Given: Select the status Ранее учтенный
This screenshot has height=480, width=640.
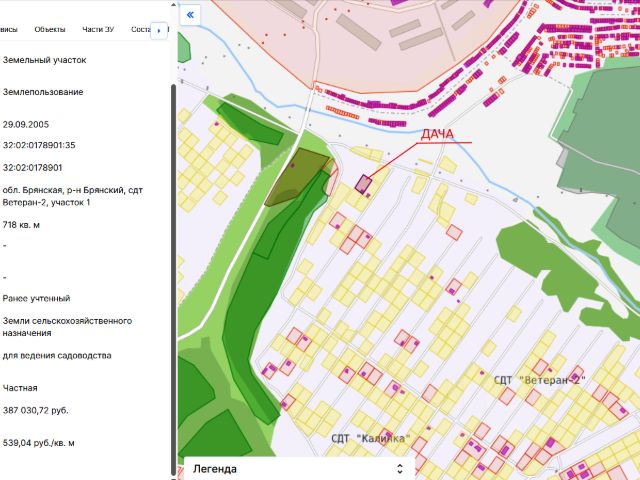Looking at the screenshot, I should click(36, 298).
